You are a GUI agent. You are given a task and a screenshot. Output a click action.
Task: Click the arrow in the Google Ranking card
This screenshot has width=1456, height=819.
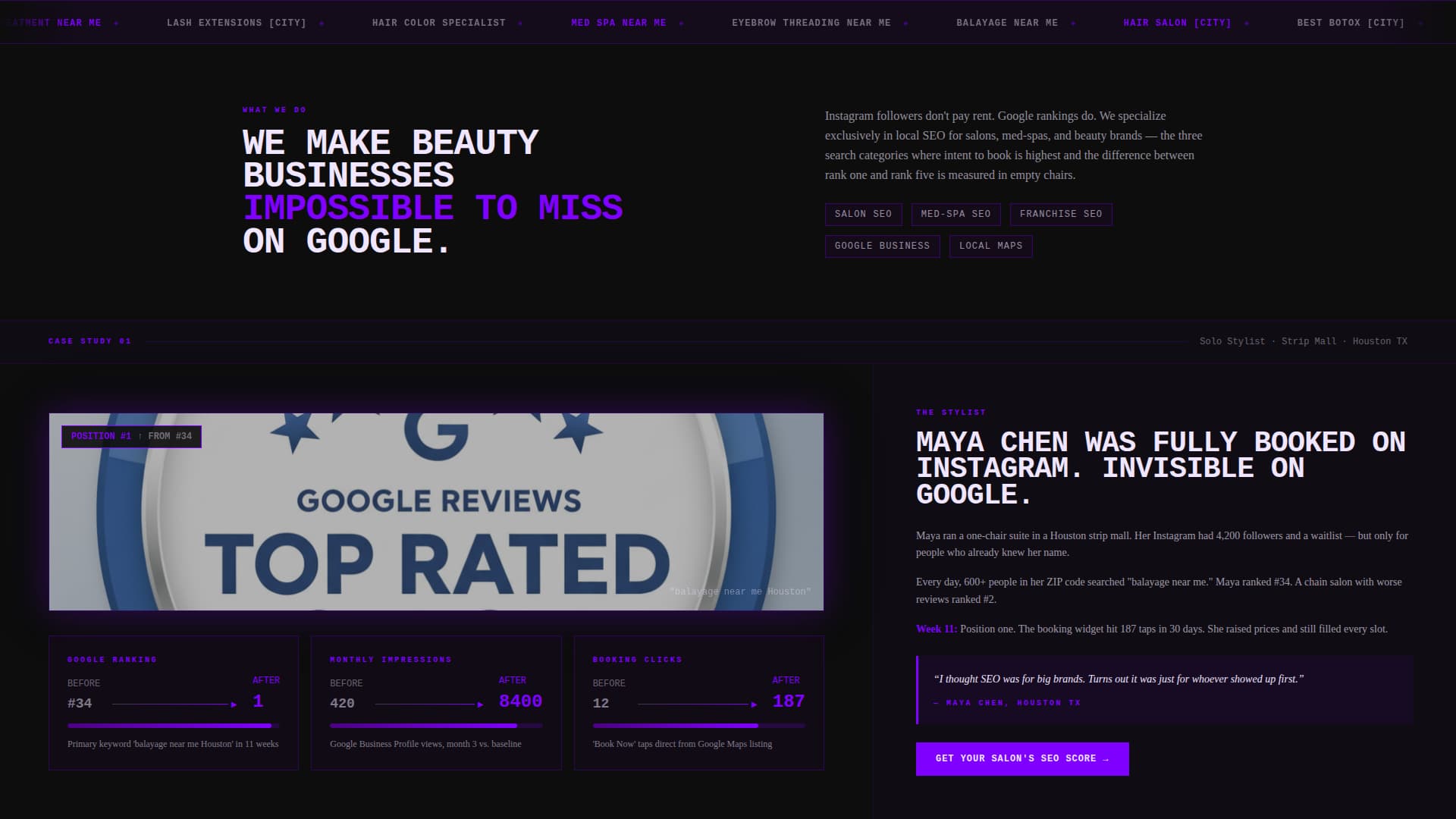174,704
